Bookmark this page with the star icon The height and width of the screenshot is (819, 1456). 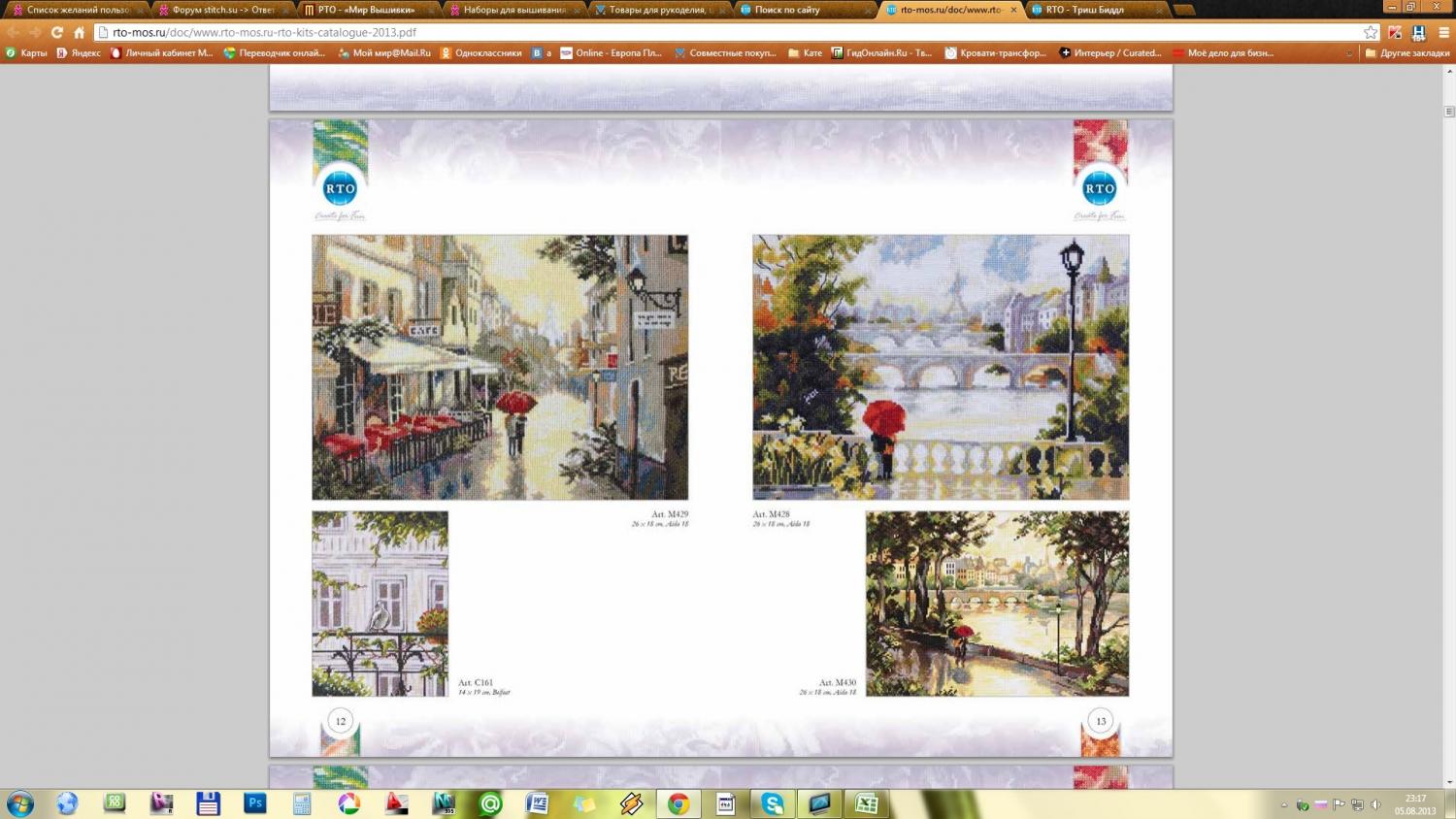click(1371, 32)
